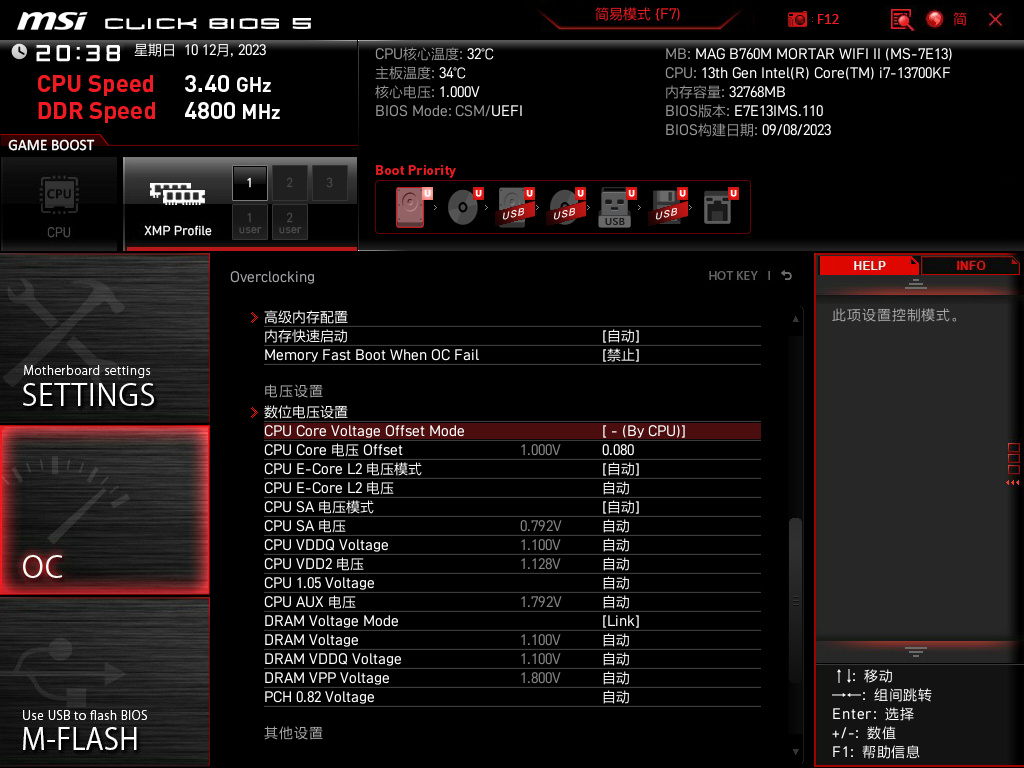
Task: Click the language globe icon
Action: [935, 20]
